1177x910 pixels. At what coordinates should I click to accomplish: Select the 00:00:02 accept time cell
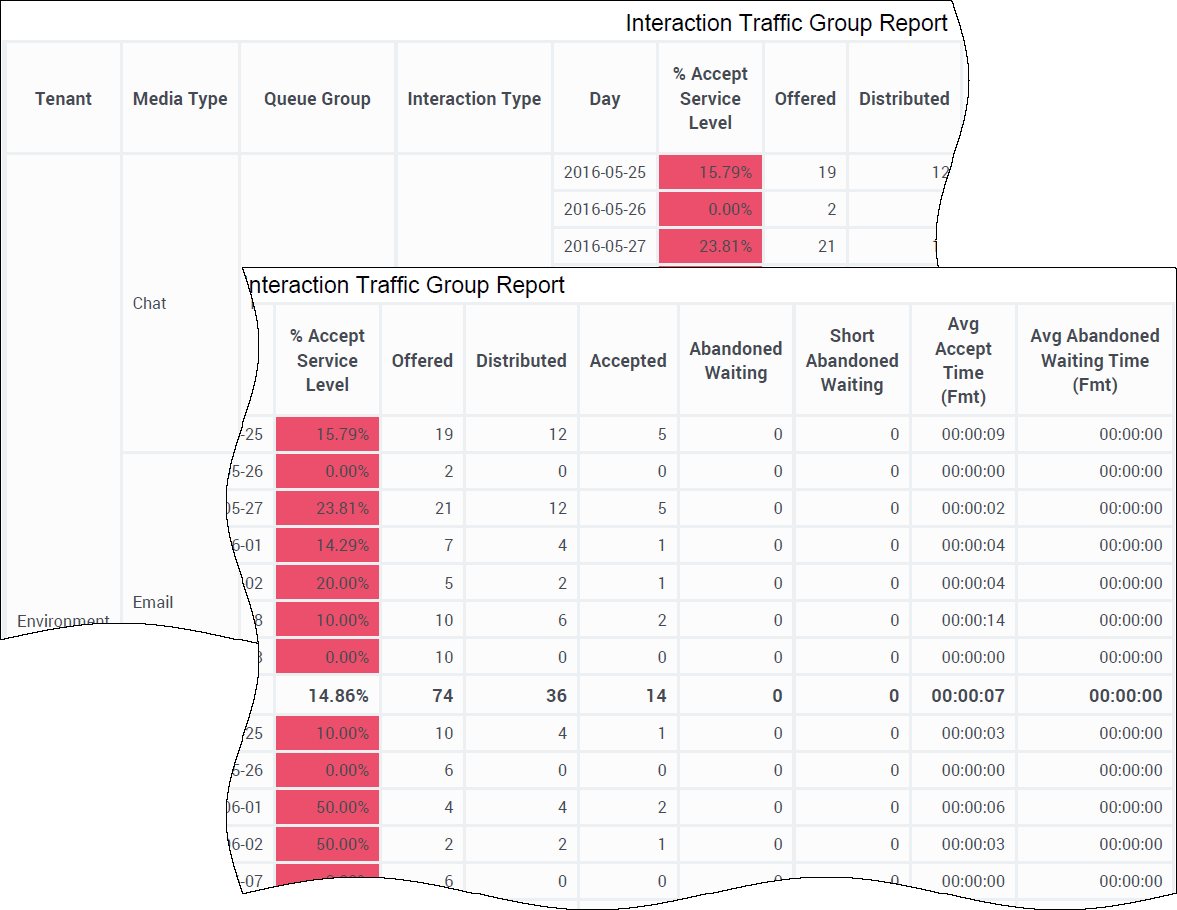pos(963,508)
